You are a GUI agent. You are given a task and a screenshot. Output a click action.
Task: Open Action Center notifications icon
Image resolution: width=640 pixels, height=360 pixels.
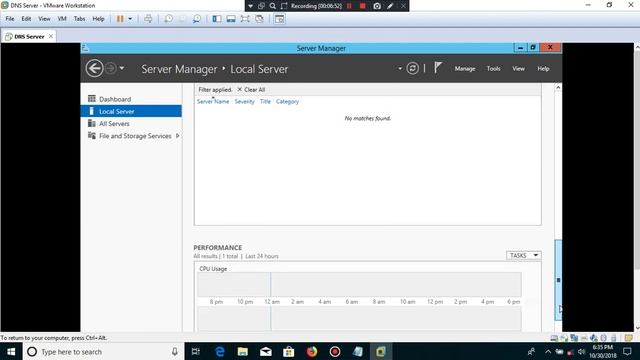627,351
